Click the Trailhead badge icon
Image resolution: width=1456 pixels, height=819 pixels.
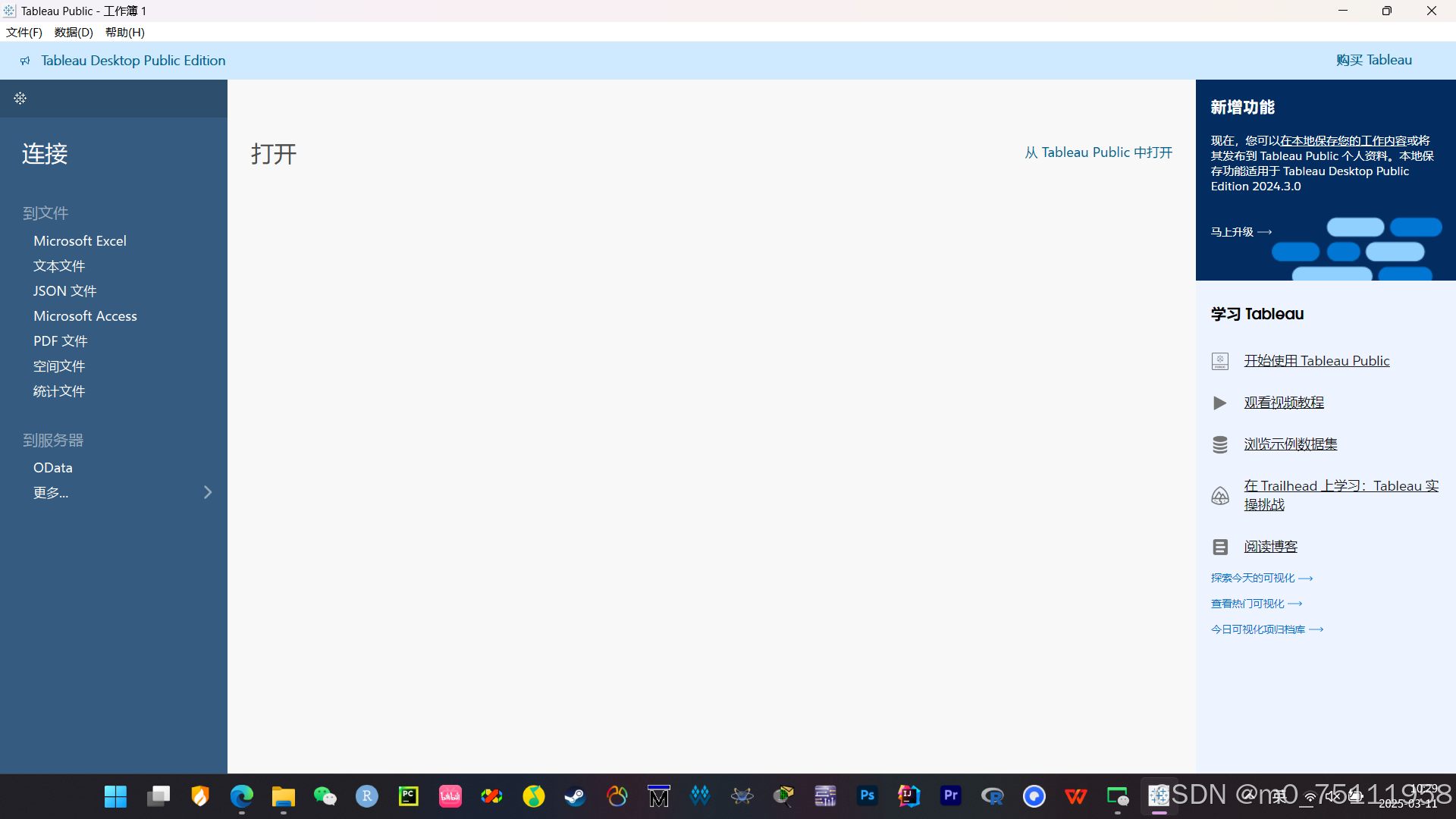click(1219, 495)
